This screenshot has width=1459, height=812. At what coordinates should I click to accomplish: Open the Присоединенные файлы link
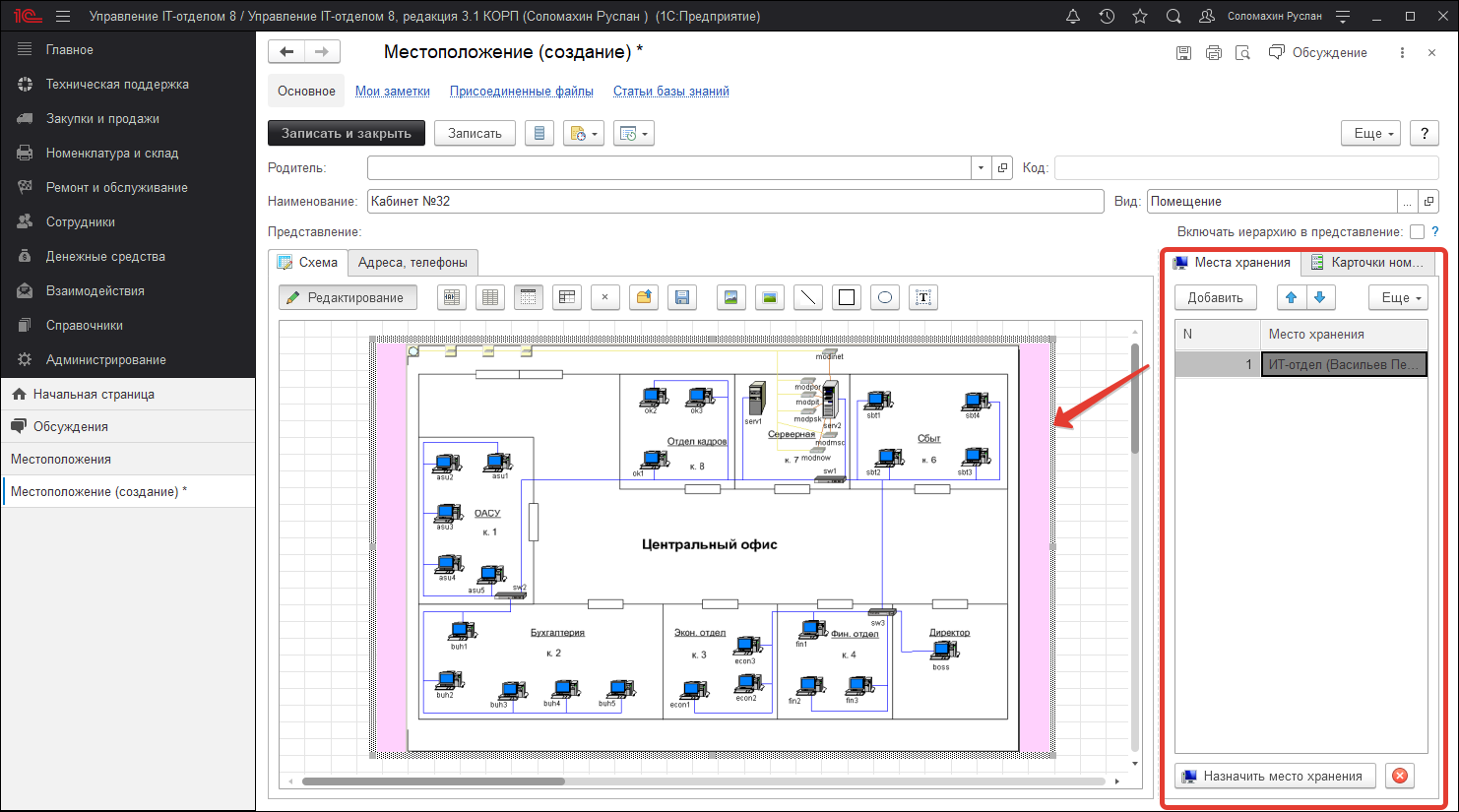521,92
